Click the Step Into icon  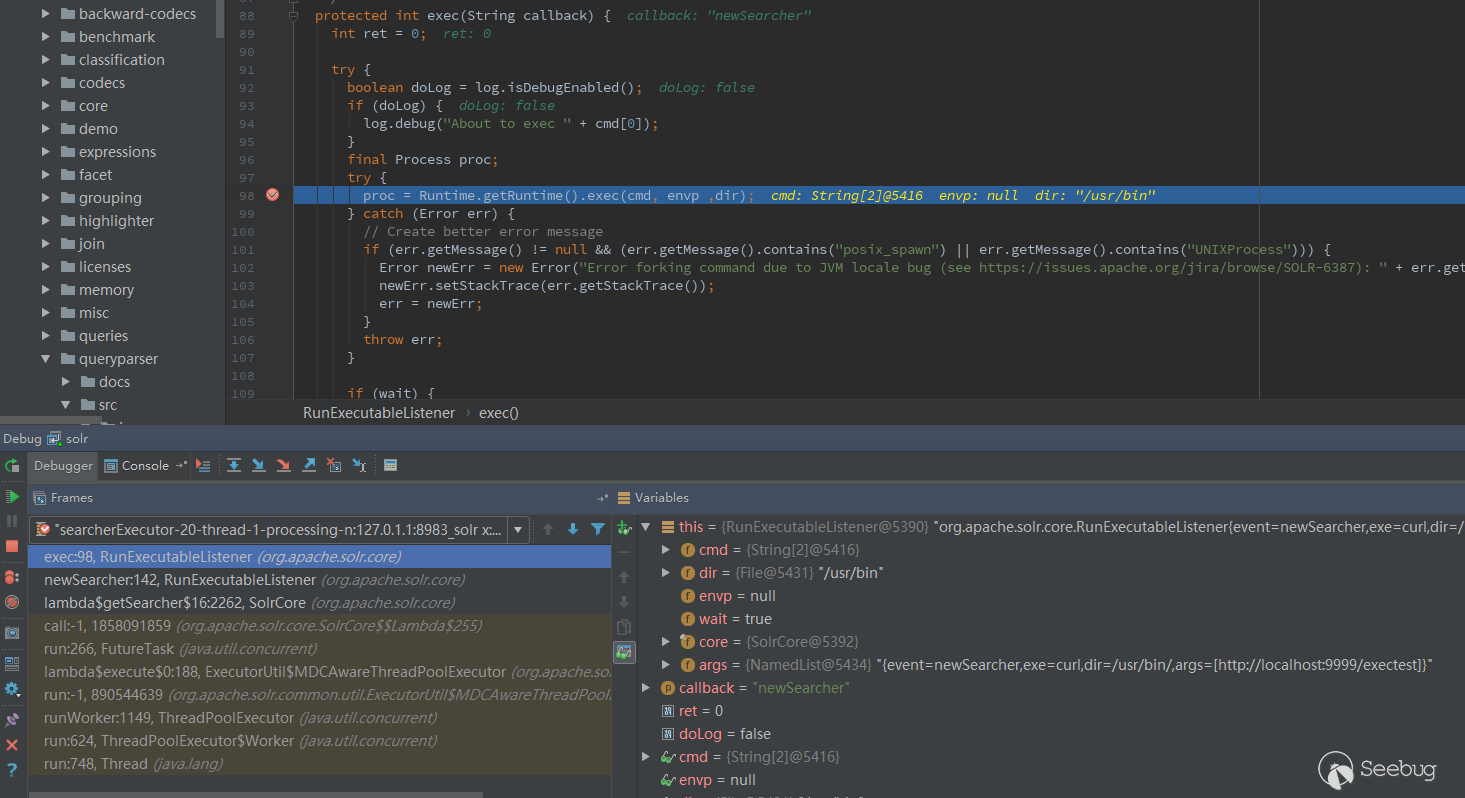tap(259, 466)
